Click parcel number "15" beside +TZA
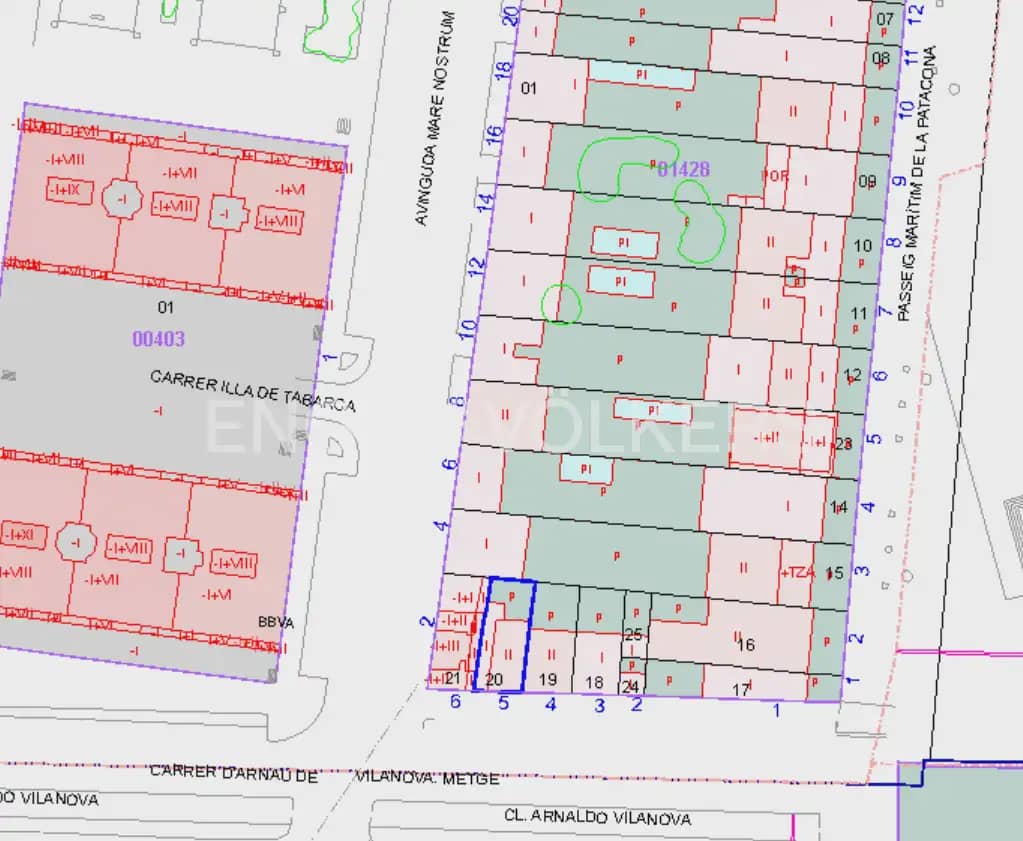This screenshot has height=841, width=1023. coord(834,573)
